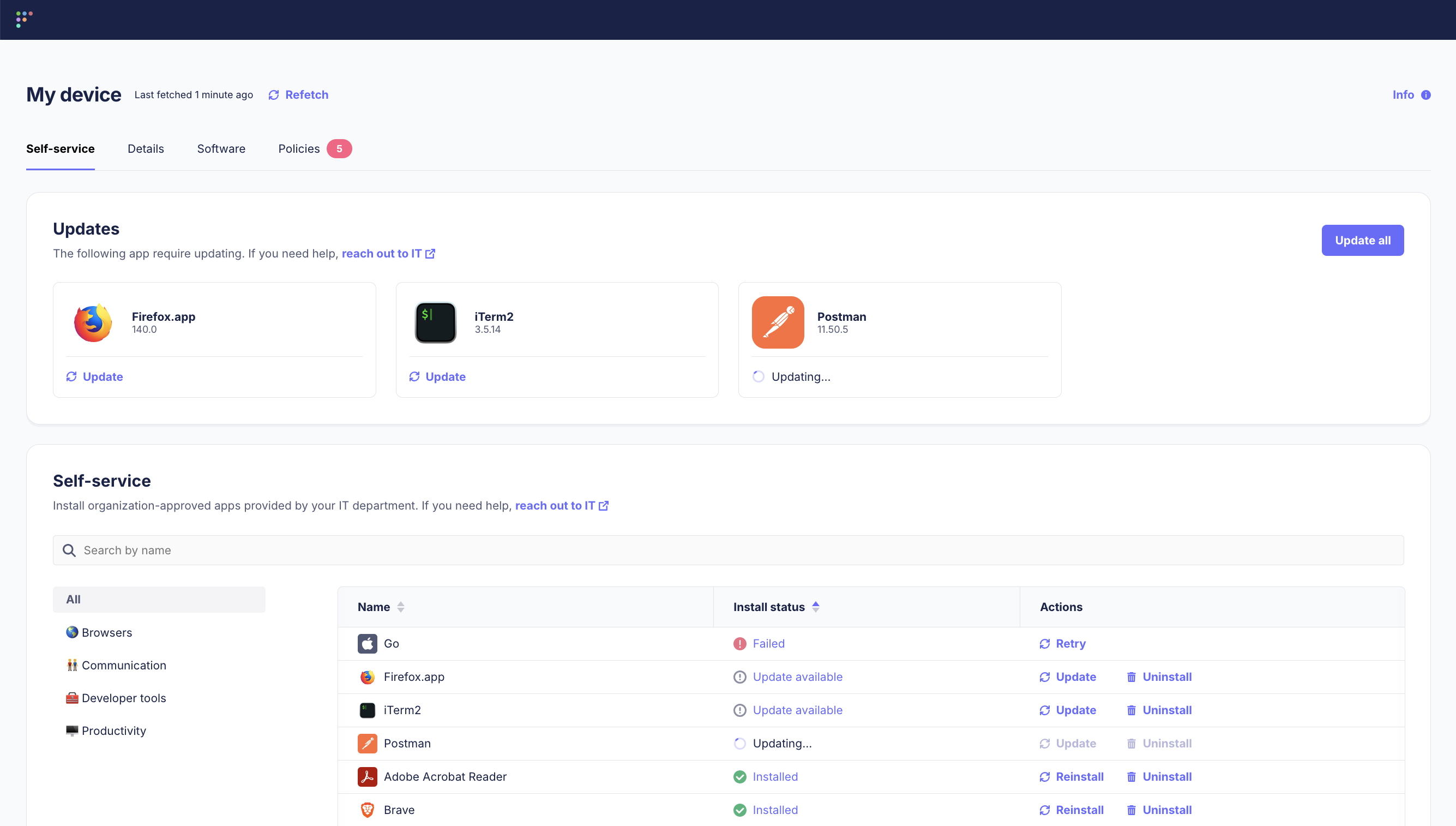The width and height of the screenshot is (1456, 826).
Task: Sort table by Install status arrows
Action: tap(816, 607)
